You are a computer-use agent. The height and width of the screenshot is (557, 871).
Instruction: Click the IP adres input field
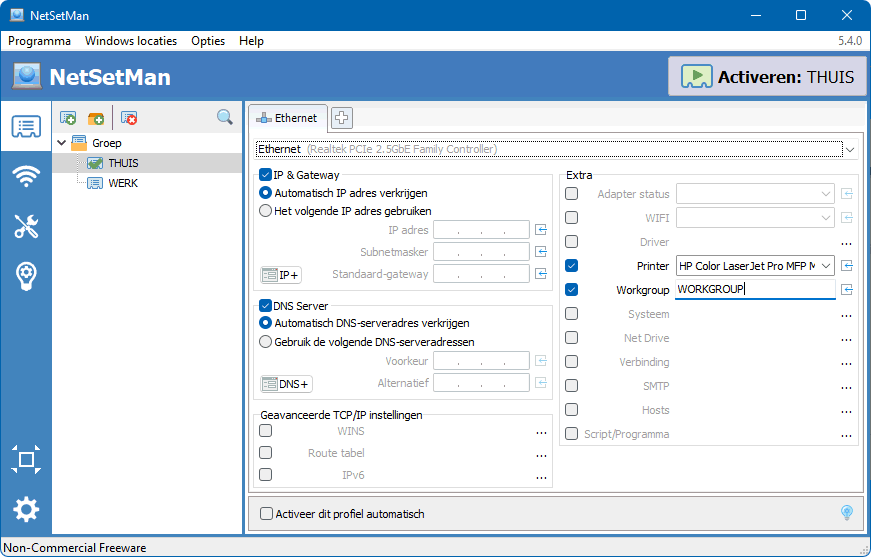coord(481,229)
